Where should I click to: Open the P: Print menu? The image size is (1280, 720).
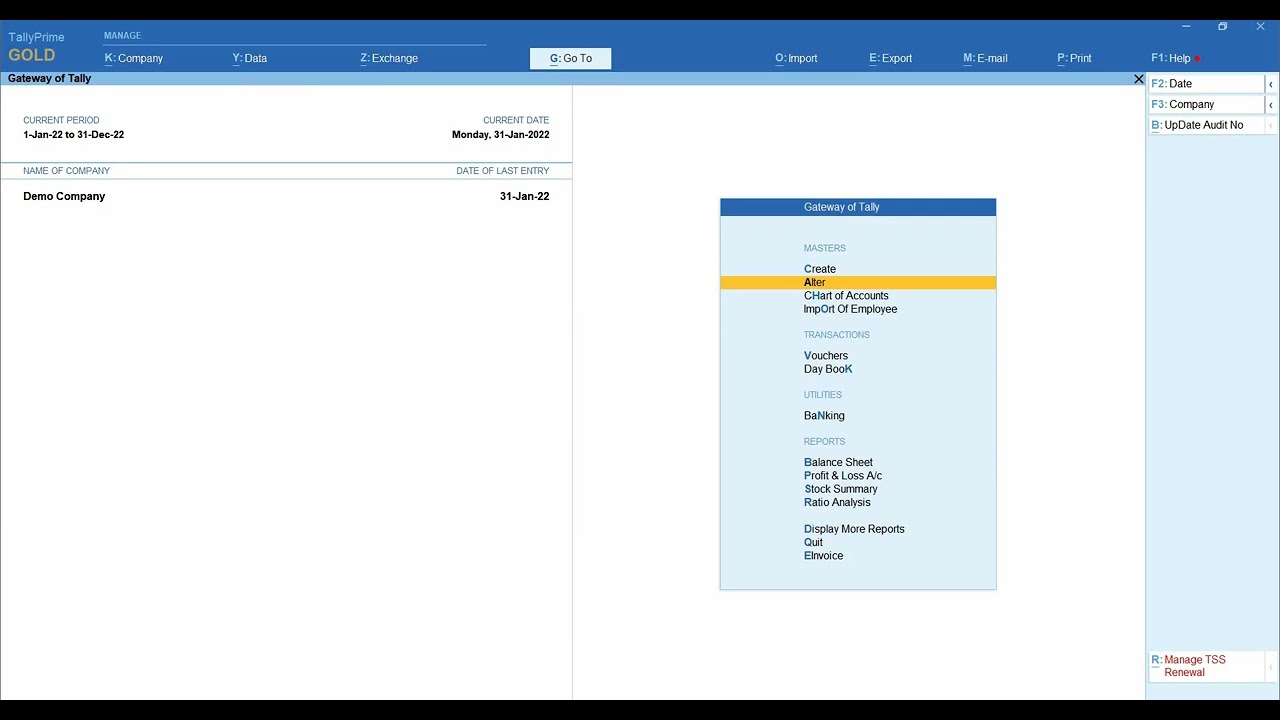[1074, 58]
